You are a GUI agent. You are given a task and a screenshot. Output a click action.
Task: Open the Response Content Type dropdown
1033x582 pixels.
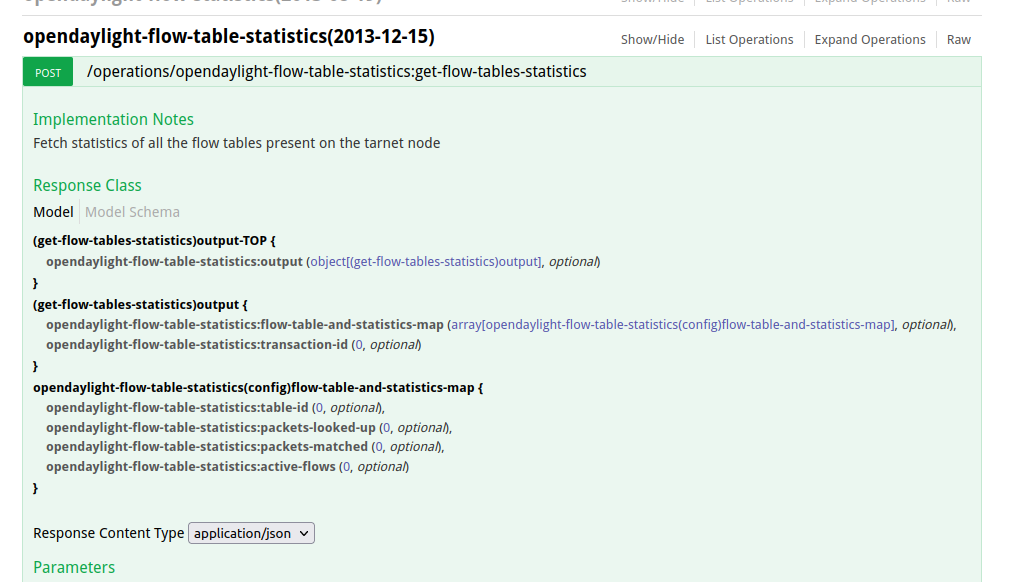pyautogui.click(x=251, y=533)
